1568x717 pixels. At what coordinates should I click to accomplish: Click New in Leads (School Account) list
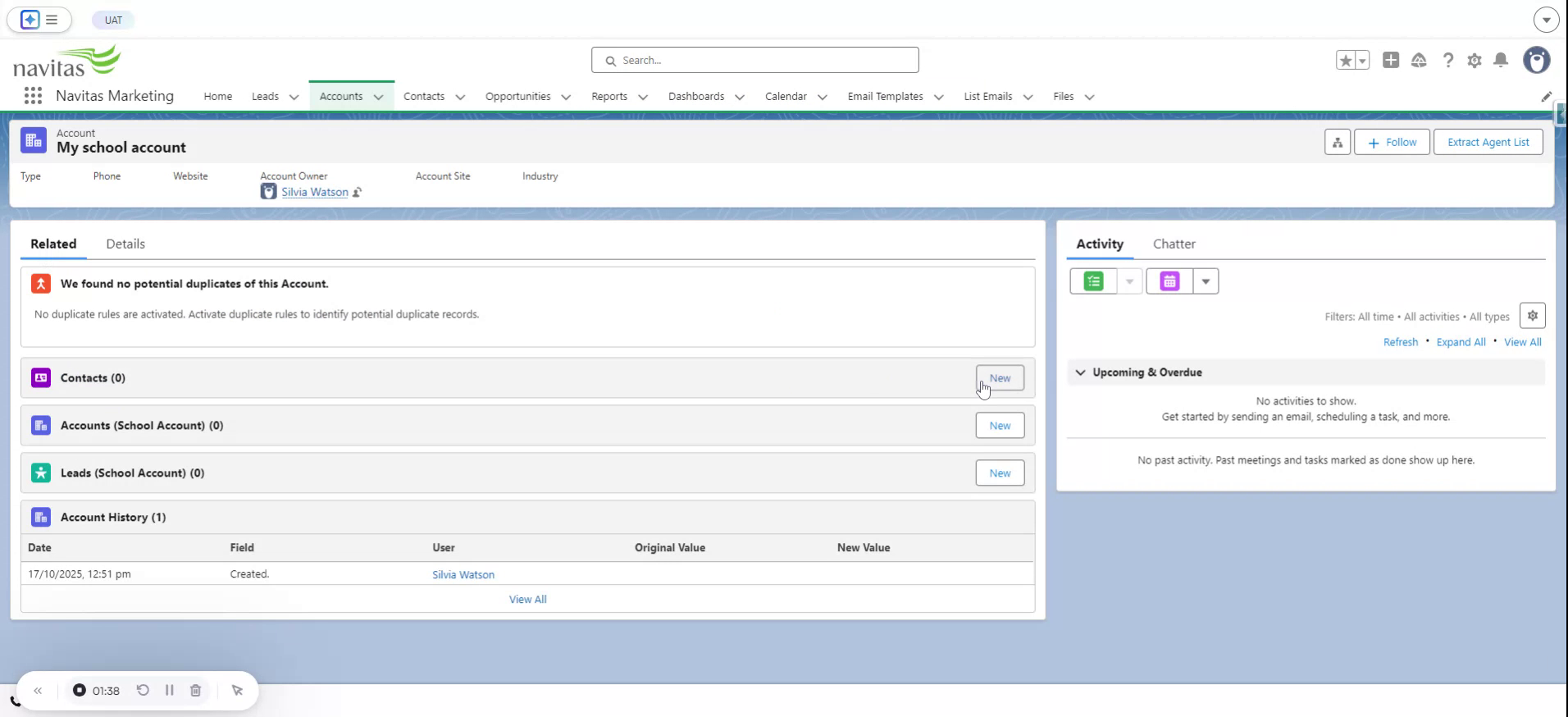click(1000, 473)
